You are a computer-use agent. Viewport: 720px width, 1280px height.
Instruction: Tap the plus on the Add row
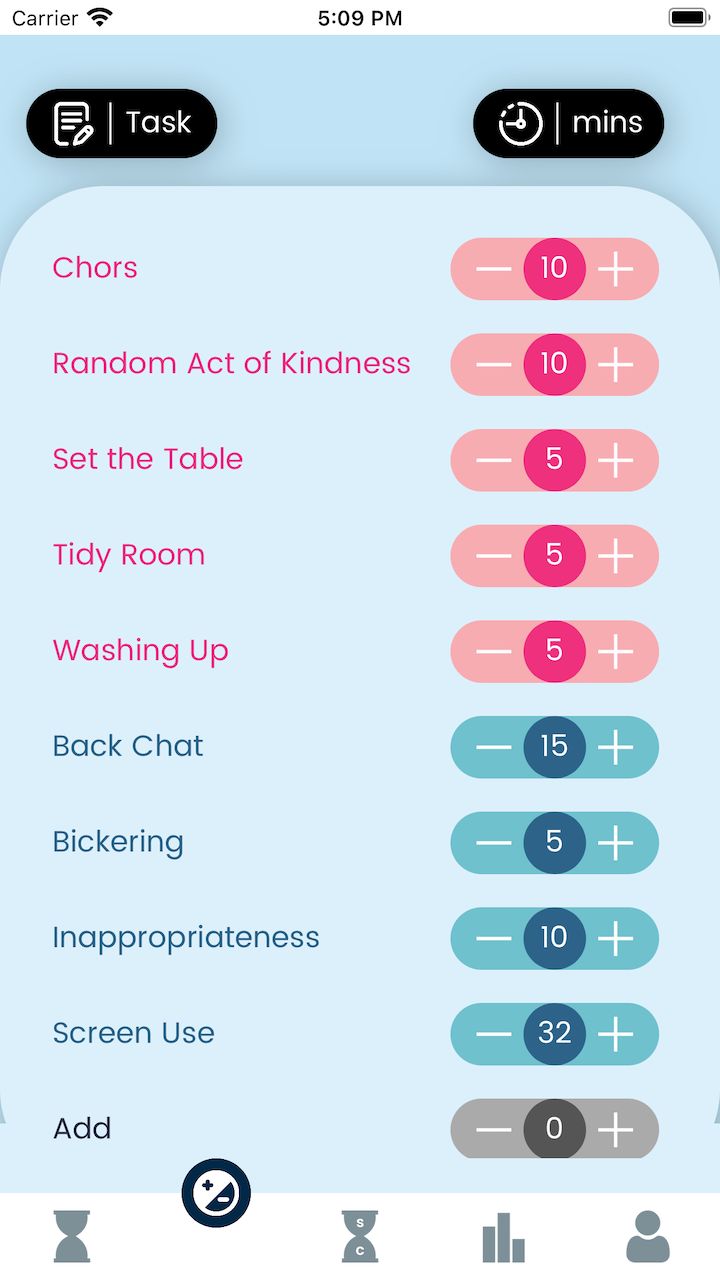point(616,1130)
